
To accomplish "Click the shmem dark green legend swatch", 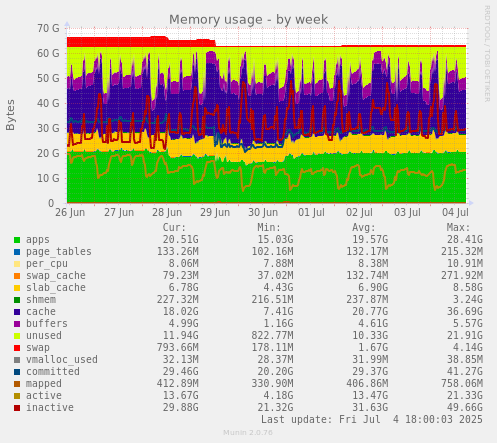I will (17, 300).
